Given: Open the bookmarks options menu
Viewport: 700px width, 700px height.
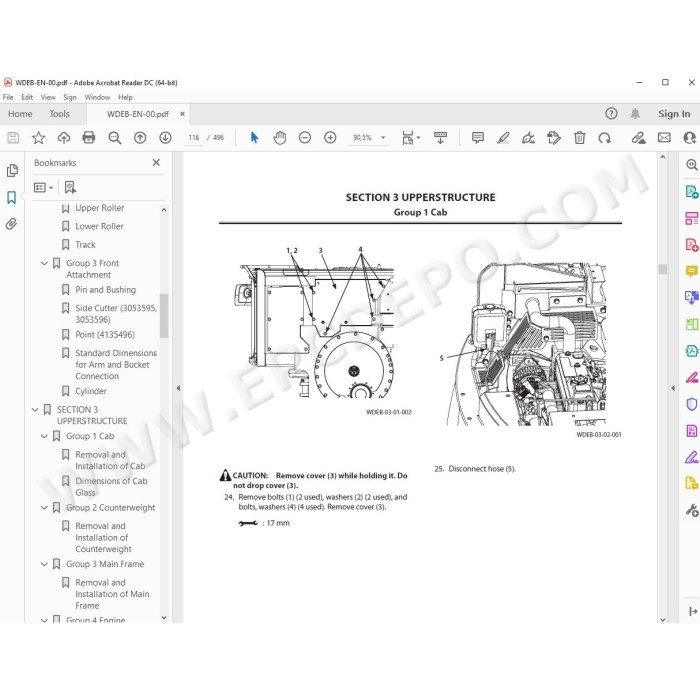Looking at the screenshot, I should 43,188.
